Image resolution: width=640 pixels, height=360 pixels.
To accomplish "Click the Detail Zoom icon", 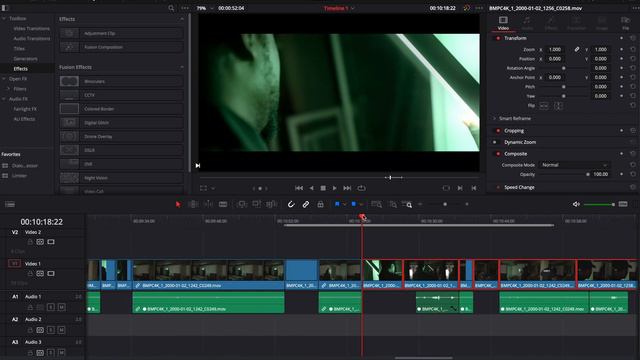I will coord(393,204).
